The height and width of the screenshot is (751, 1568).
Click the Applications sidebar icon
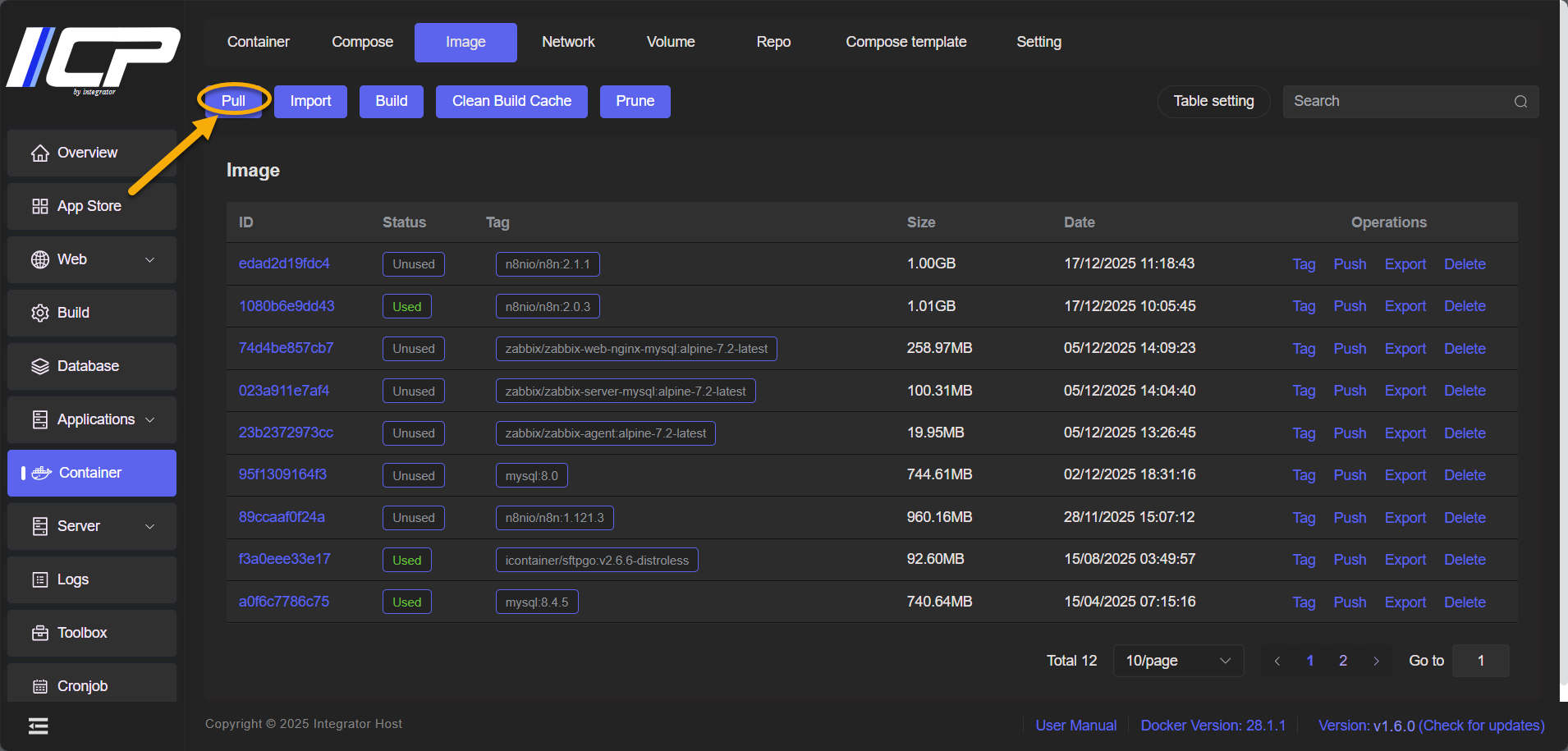pos(39,419)
